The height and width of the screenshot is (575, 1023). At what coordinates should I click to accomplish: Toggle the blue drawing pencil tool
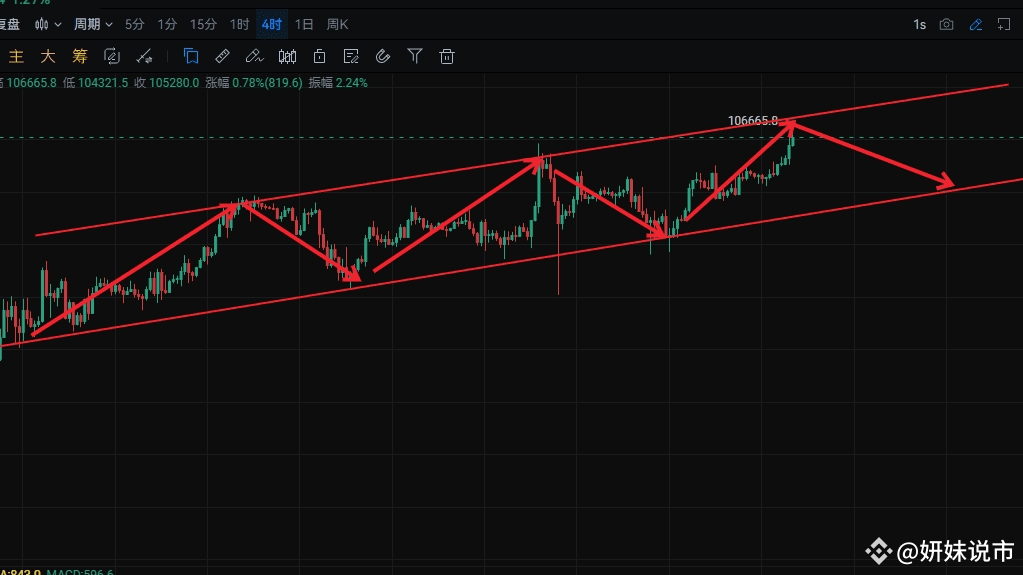975,25
